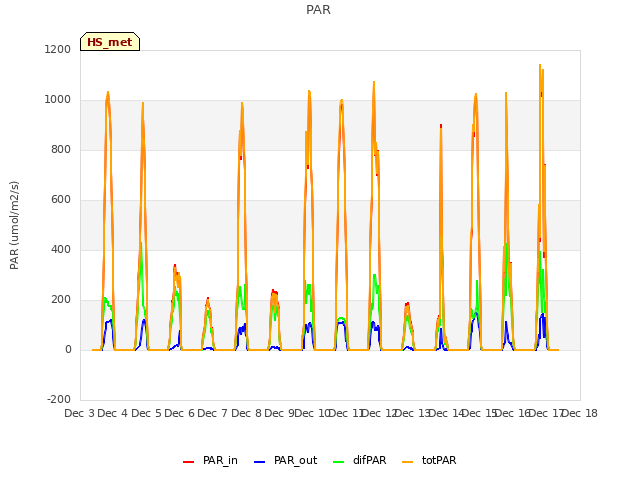Click the Dec 6 x-axis label
The width and height of the screenshot is (640, 480).
coord(180,413)
